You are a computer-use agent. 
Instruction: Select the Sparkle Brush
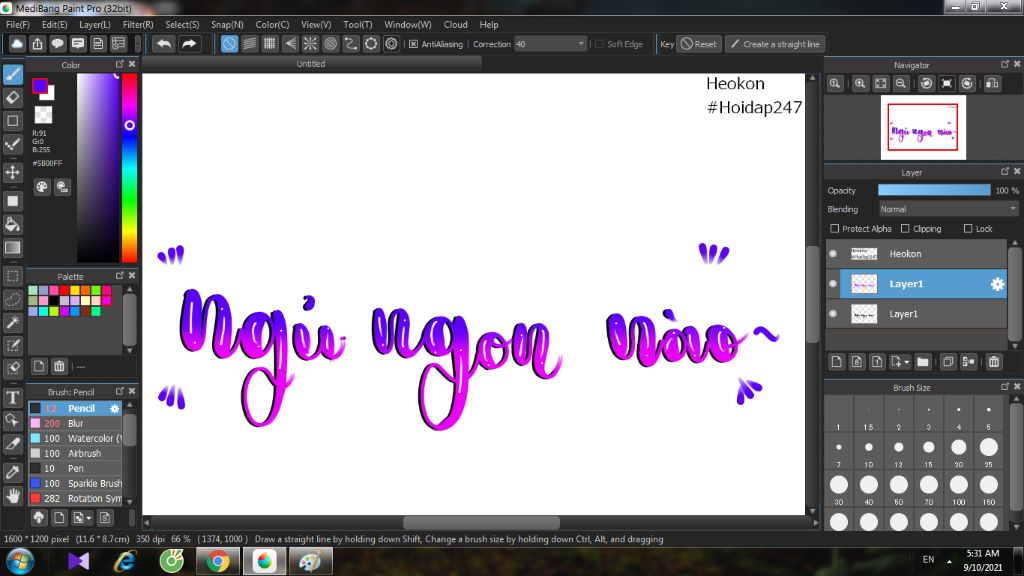(75, 483)
